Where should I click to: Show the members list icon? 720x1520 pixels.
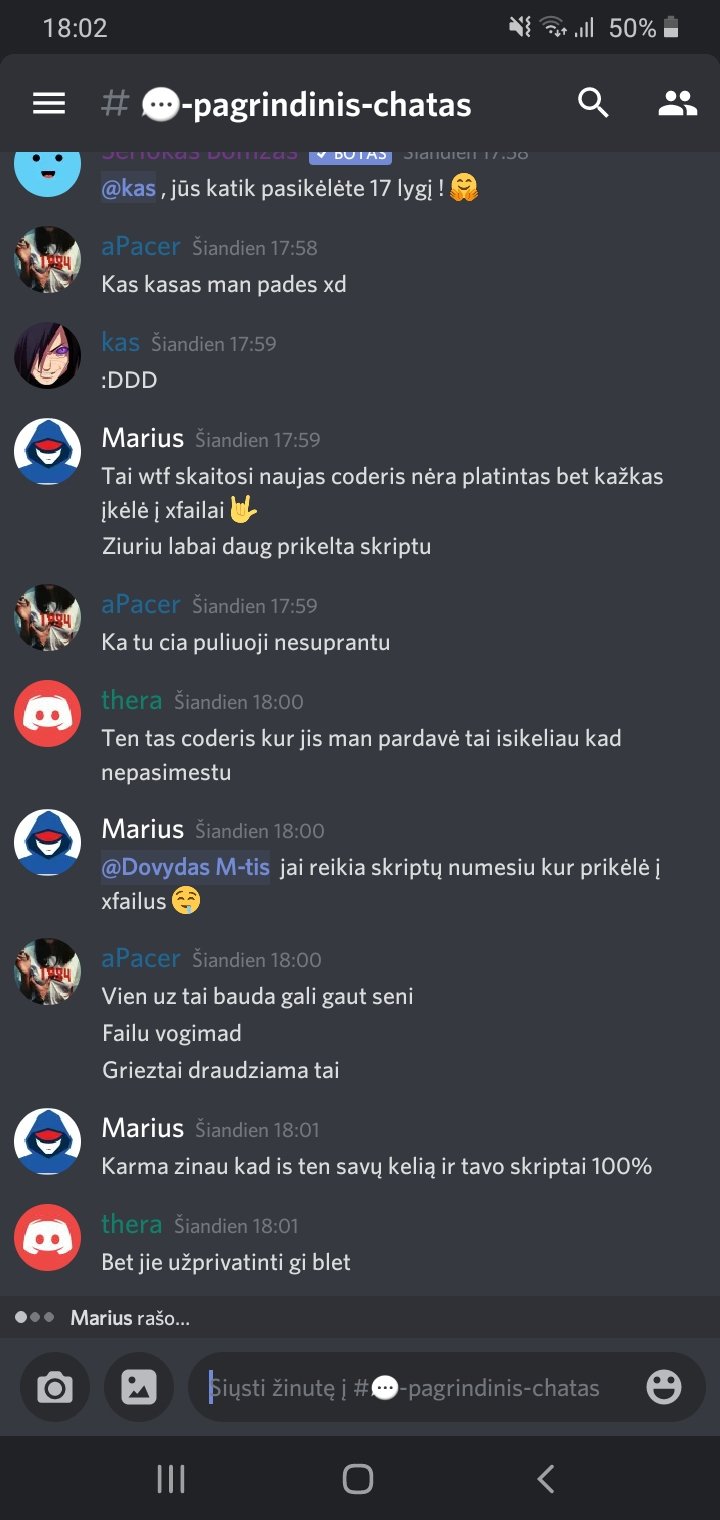677,103
